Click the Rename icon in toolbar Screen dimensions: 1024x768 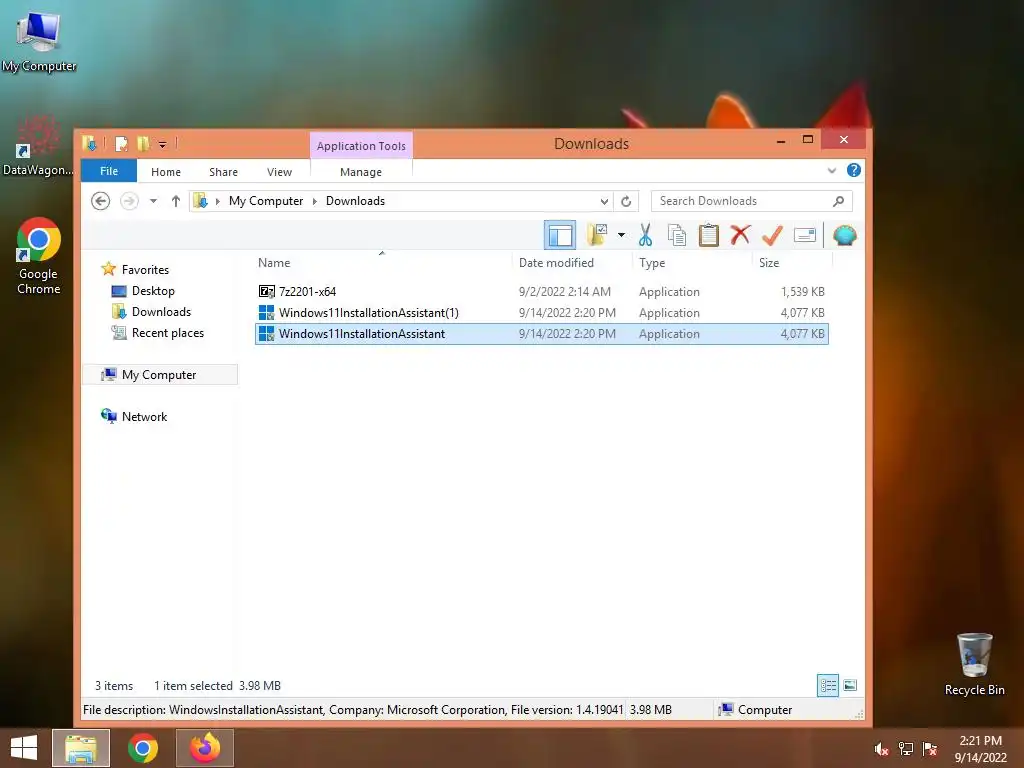(x=805, y=235)
